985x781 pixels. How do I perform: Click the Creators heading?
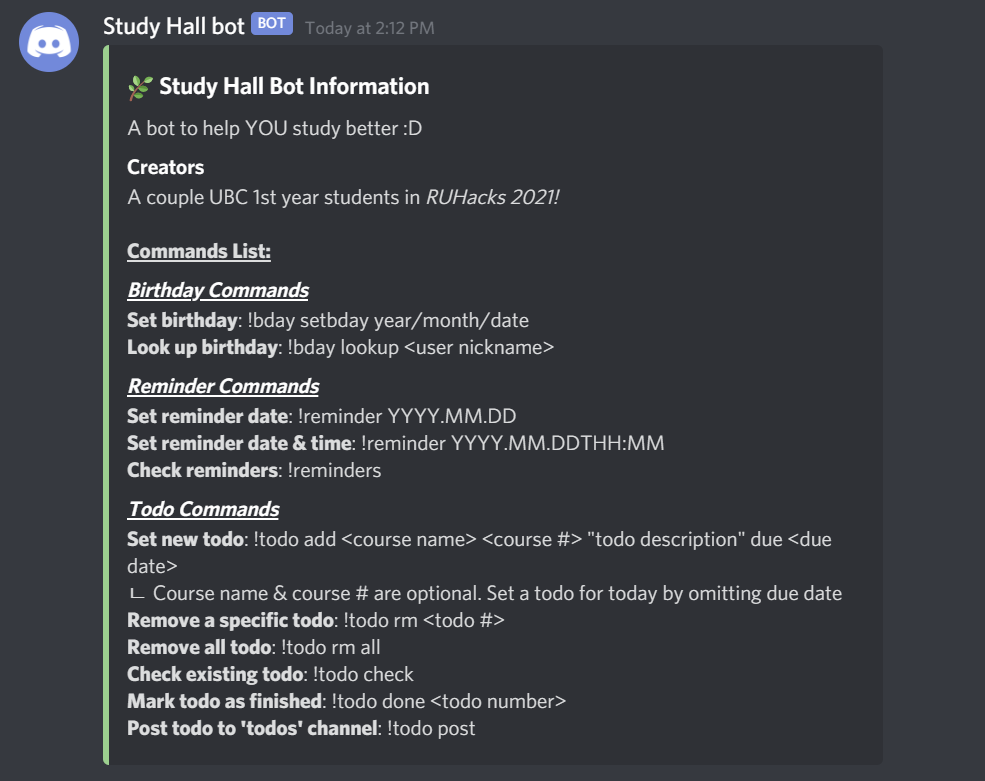[x=165, y=167]
